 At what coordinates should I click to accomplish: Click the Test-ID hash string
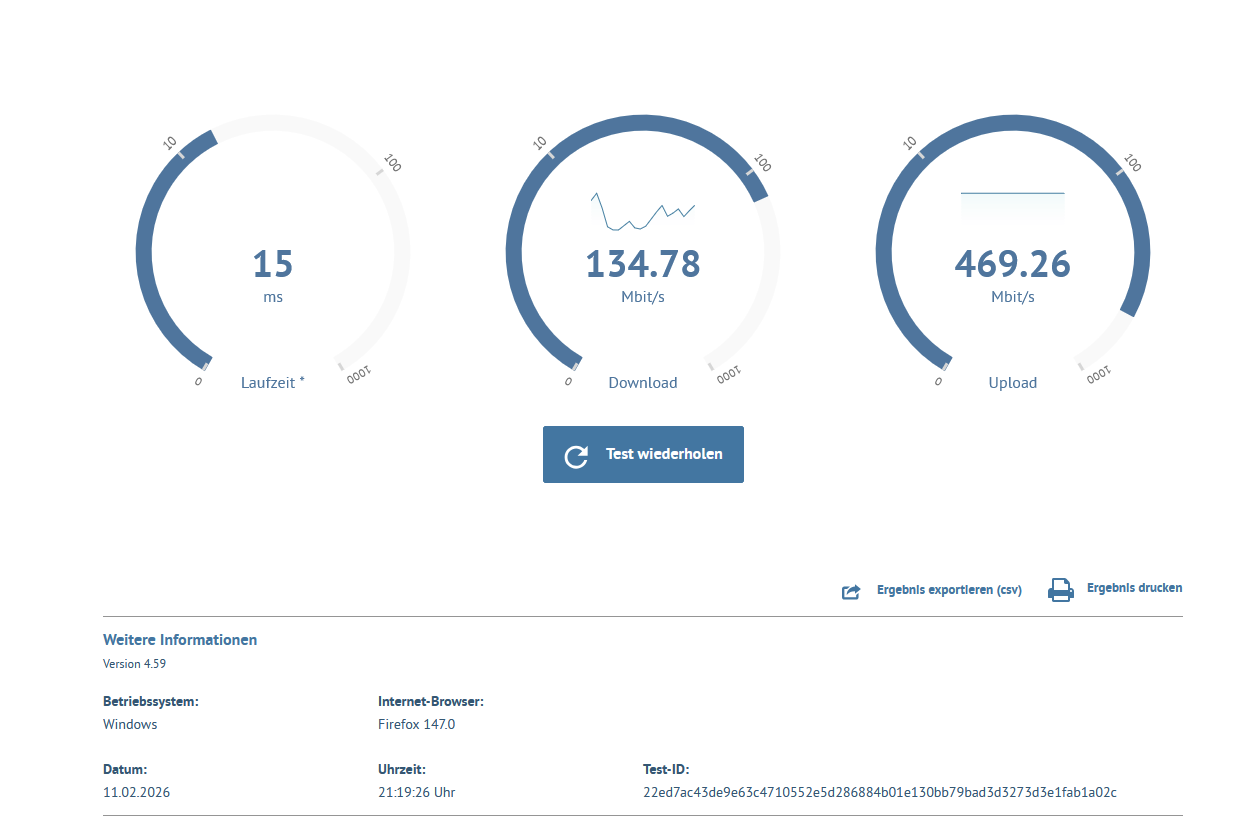click(880, 792)
